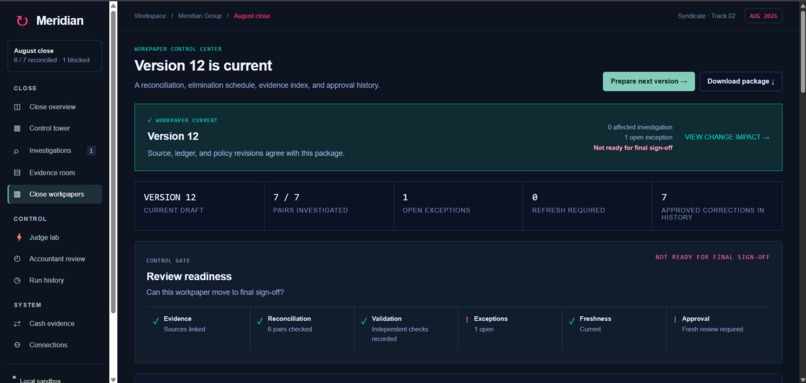Open the August close summary card
Screen dimensions: 806x383
coord(54,56)
